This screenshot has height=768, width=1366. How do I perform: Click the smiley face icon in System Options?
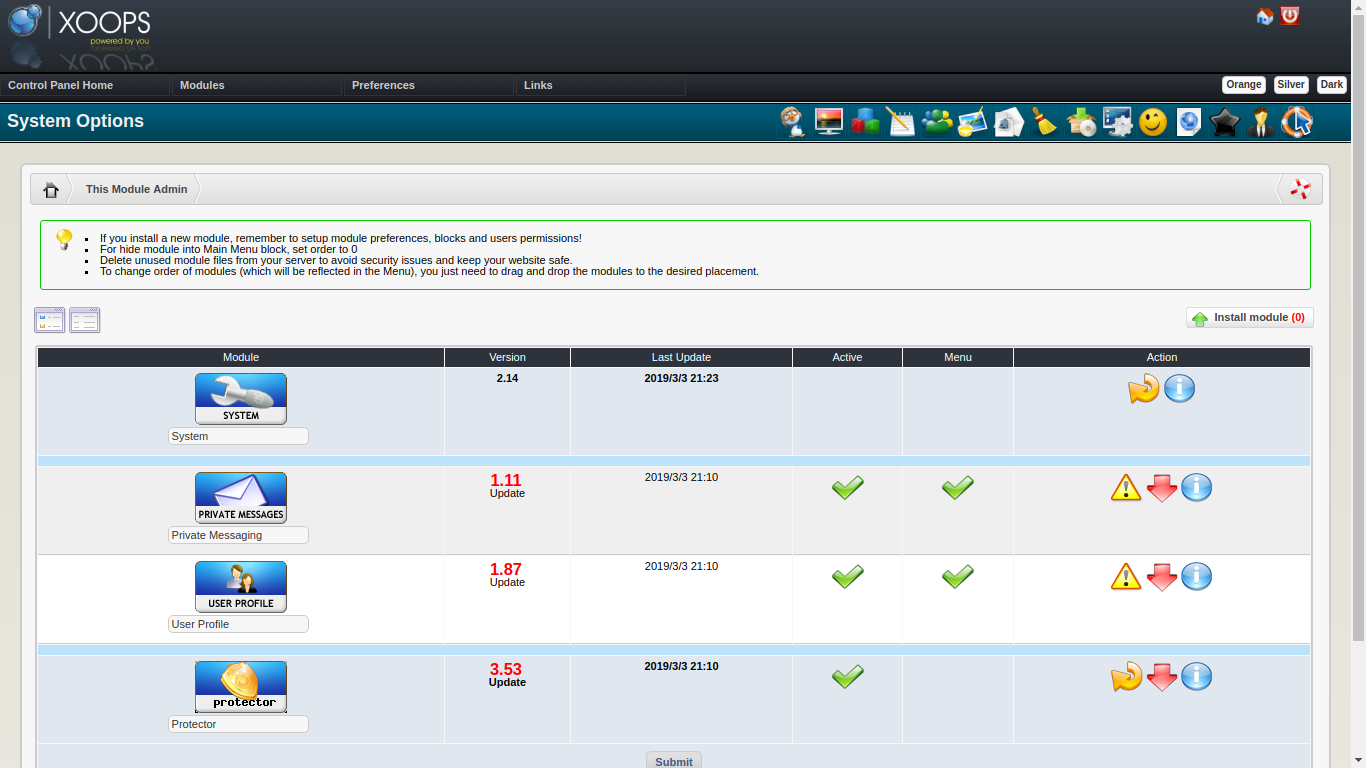pyautogui.click(x=1153, y=122)
